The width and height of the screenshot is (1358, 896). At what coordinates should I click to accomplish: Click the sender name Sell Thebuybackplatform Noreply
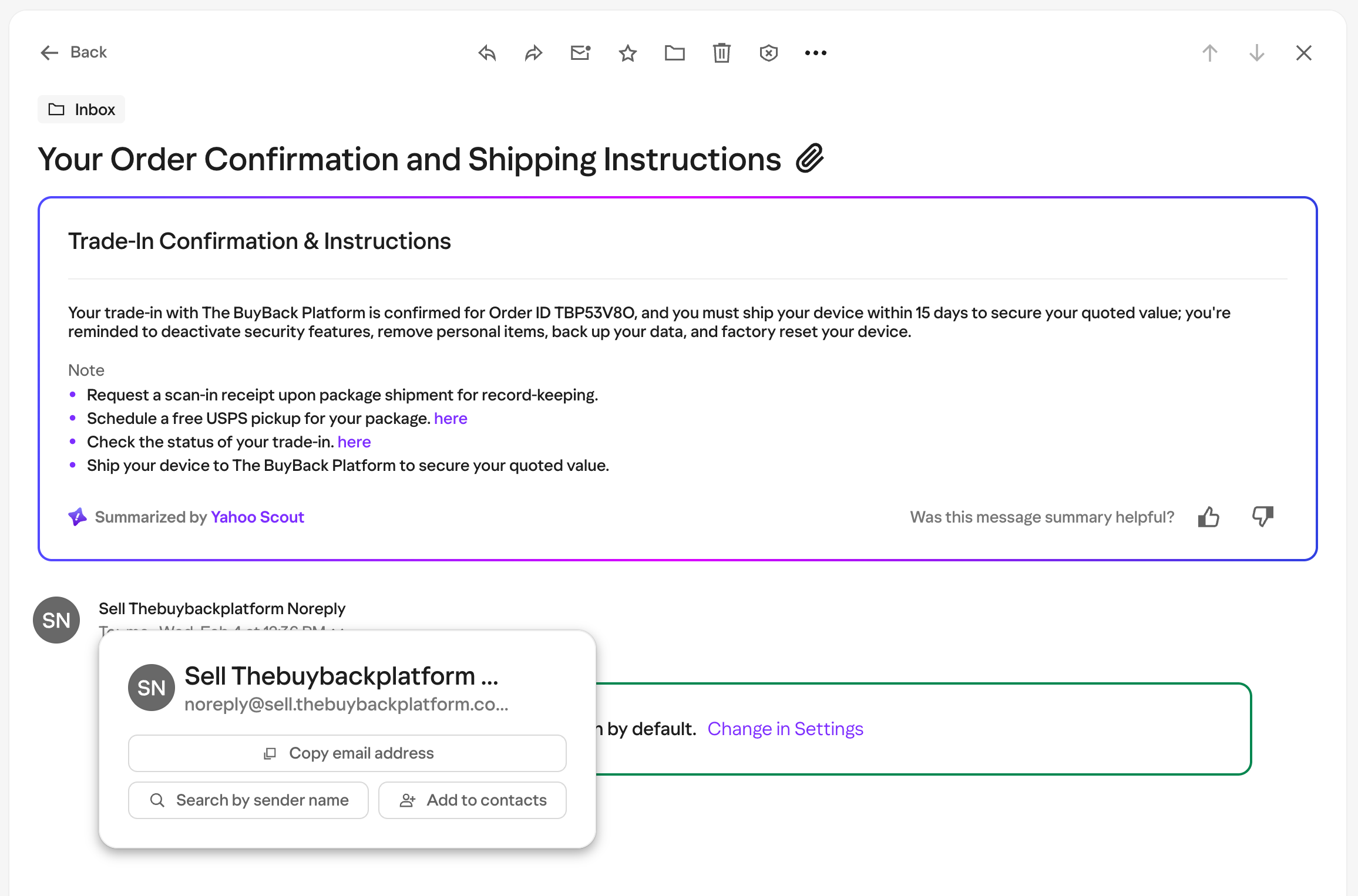pyautogui.click(x=222, y=608)
